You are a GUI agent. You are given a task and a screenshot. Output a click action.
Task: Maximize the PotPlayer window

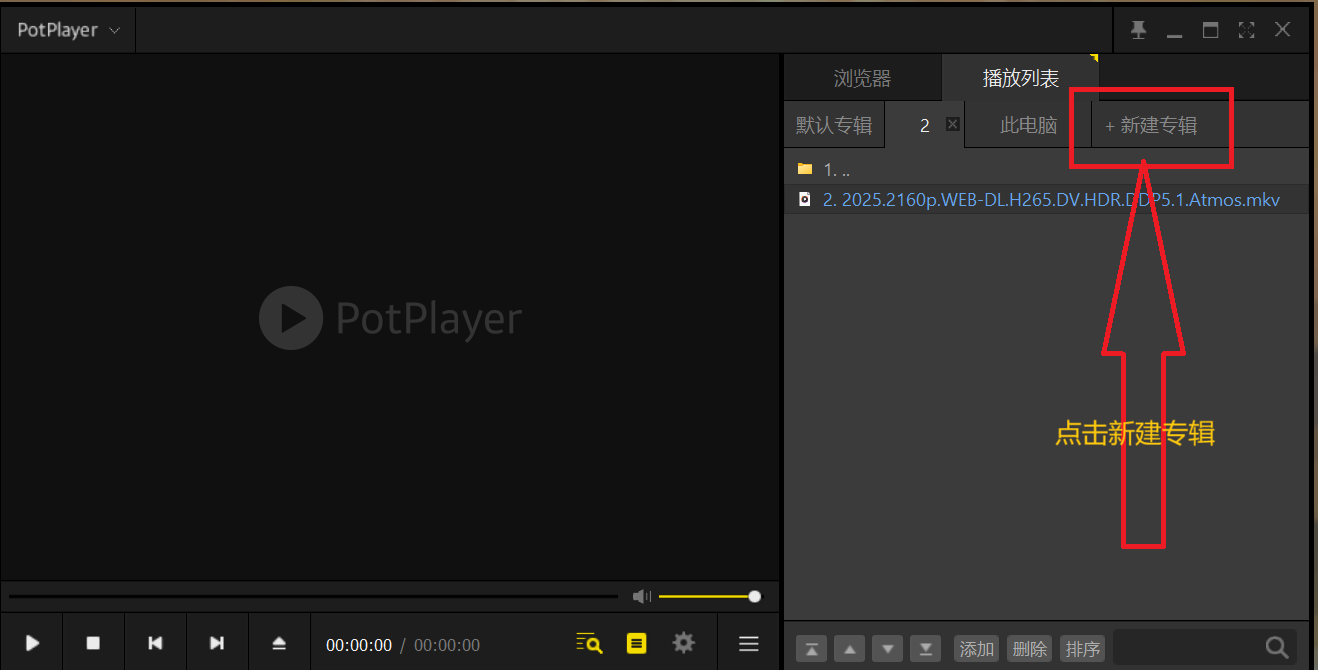(x=1210, y=30)
